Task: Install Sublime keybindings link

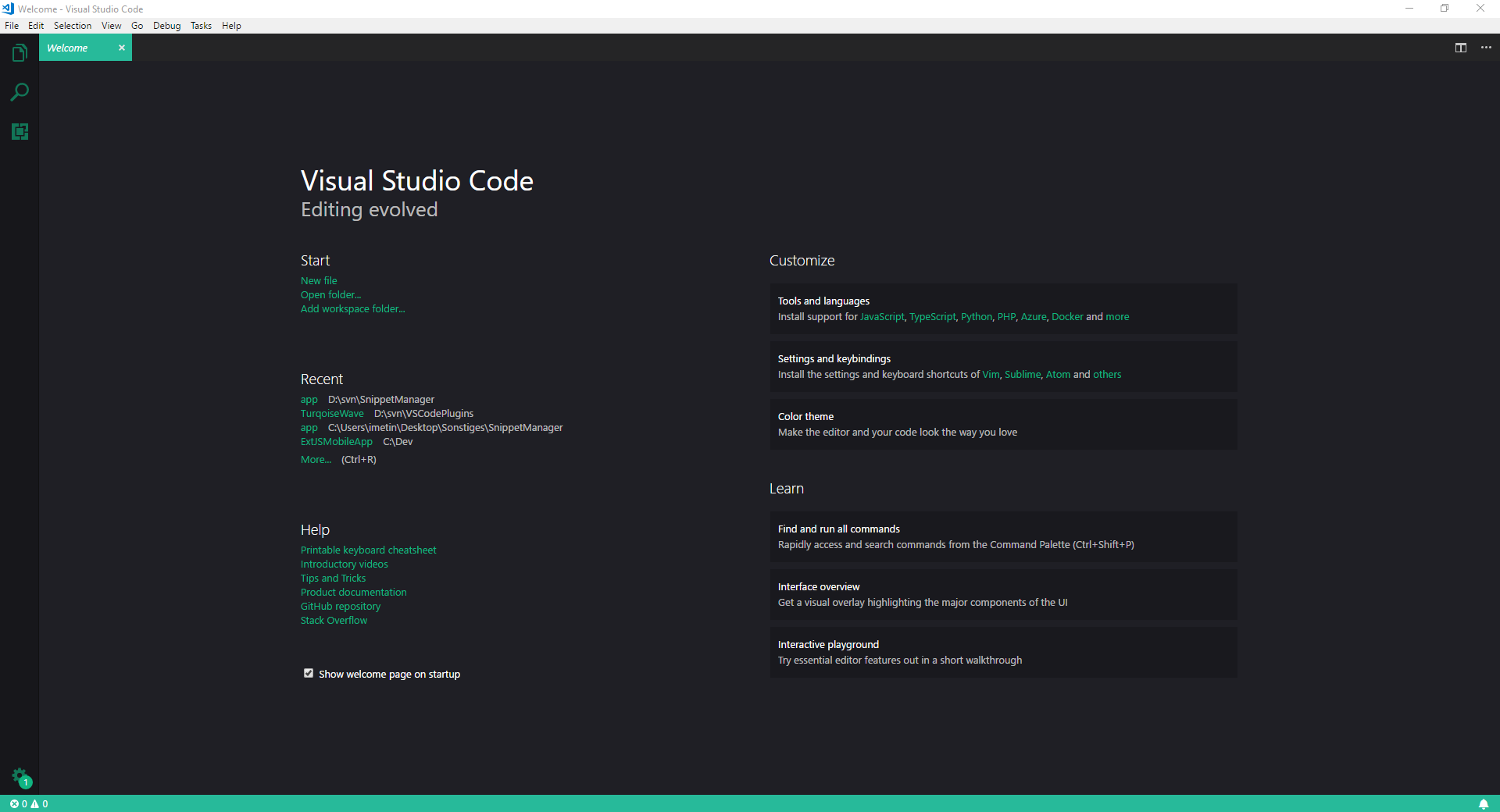Action: 1023,375
